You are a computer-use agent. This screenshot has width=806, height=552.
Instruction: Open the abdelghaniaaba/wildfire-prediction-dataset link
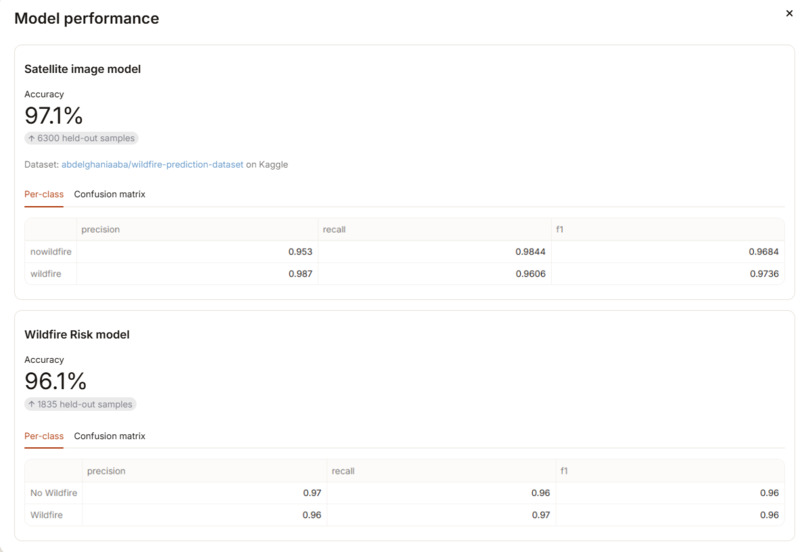click(152, 164)
